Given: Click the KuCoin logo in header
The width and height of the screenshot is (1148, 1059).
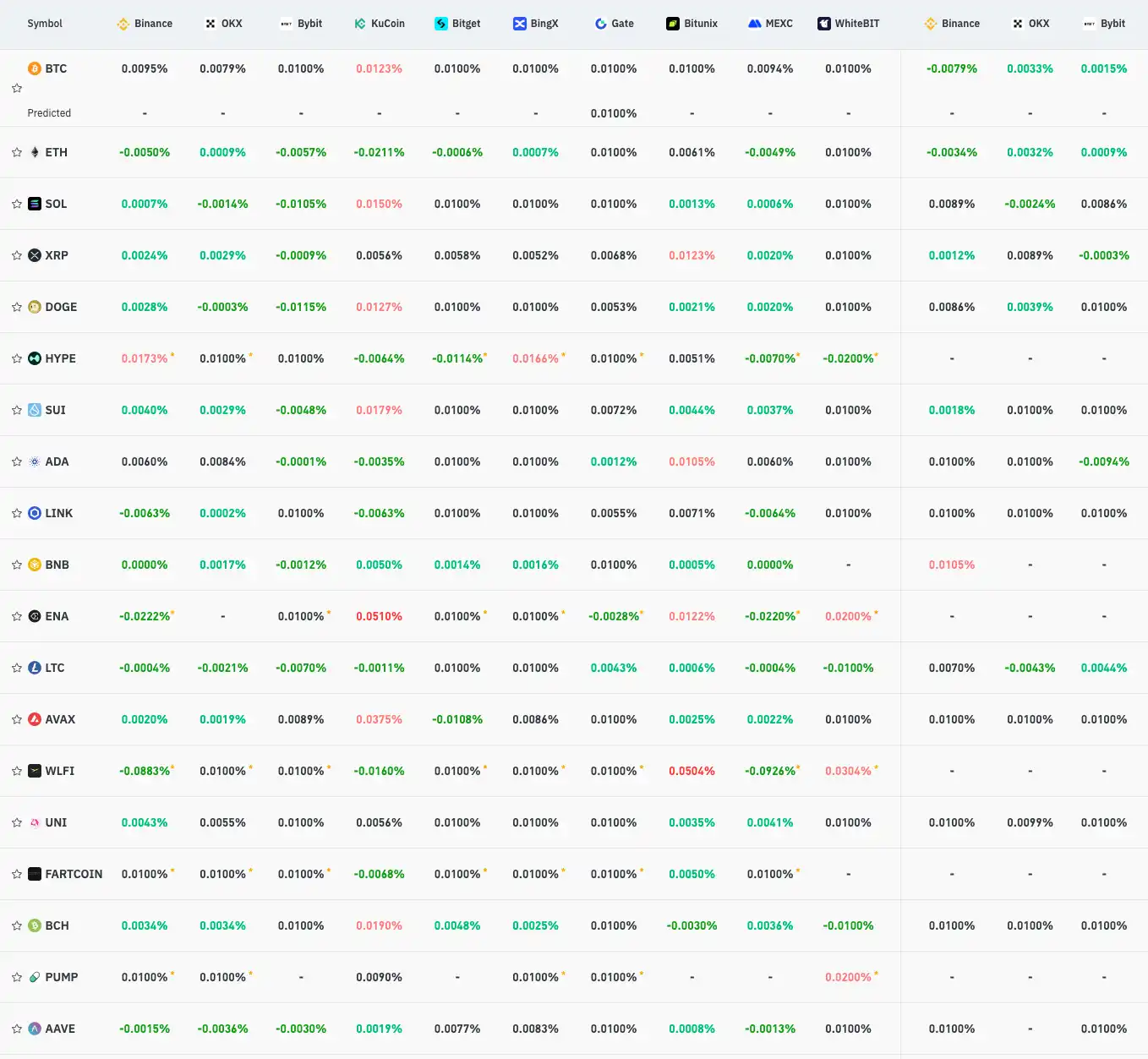Looking at the screenshot, I should pyautogui.click(x=360, y=24).
